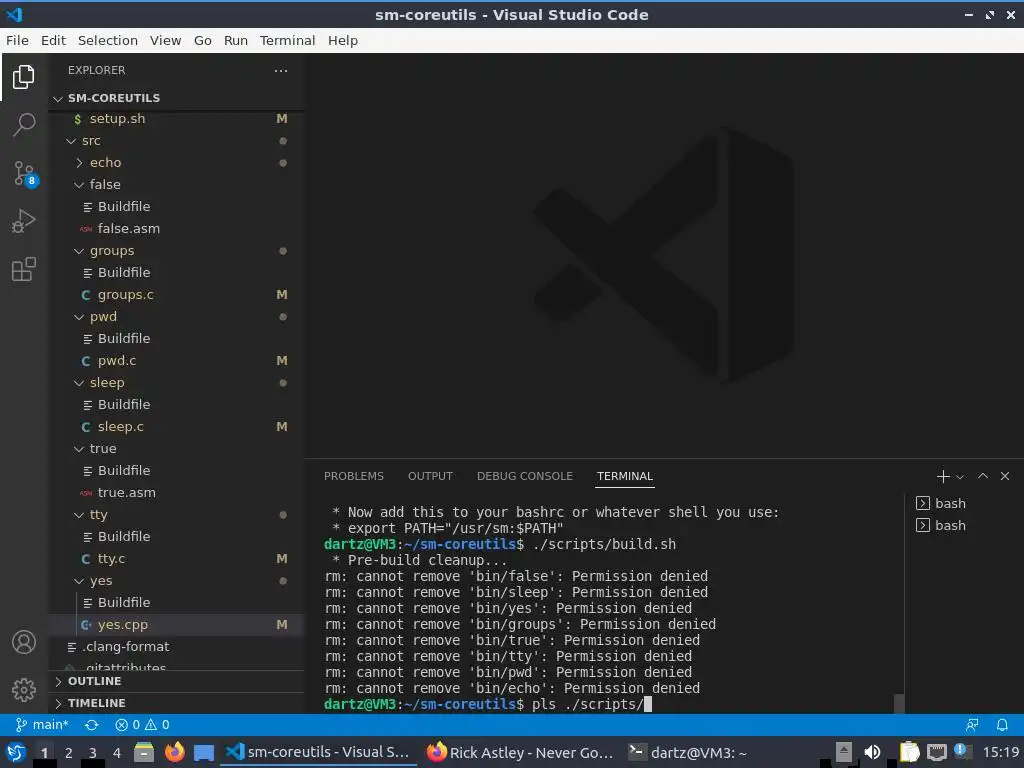Click the new terminal plus icon
This screenshot has width=1024, height=768.
point(942,477)
